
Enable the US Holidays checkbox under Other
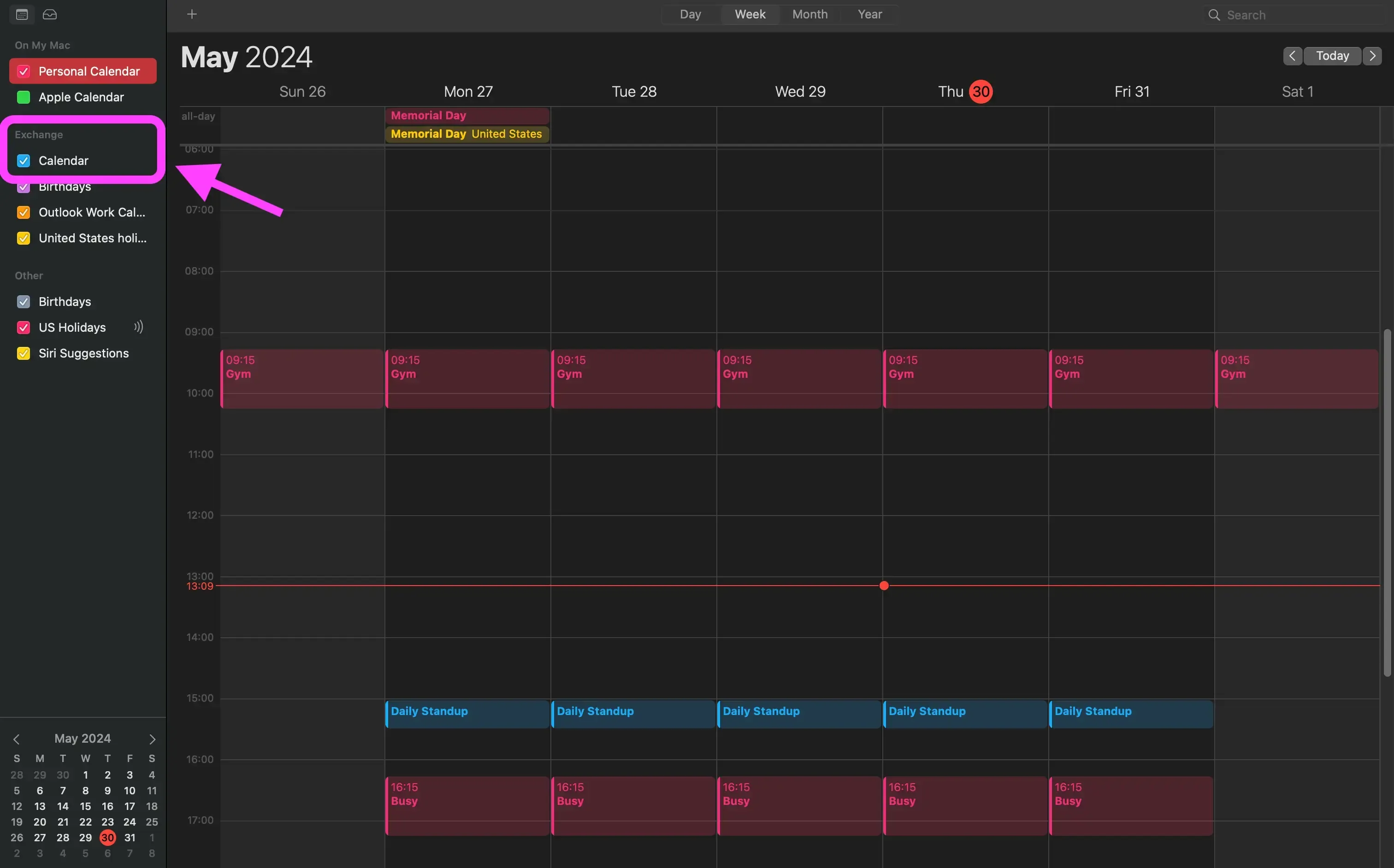[24, 327]
